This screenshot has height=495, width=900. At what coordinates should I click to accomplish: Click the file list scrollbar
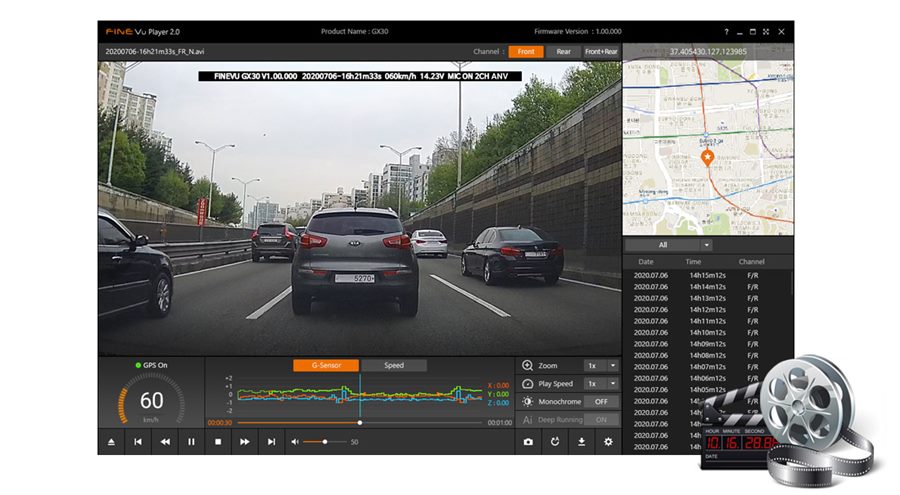click(792, 284)
